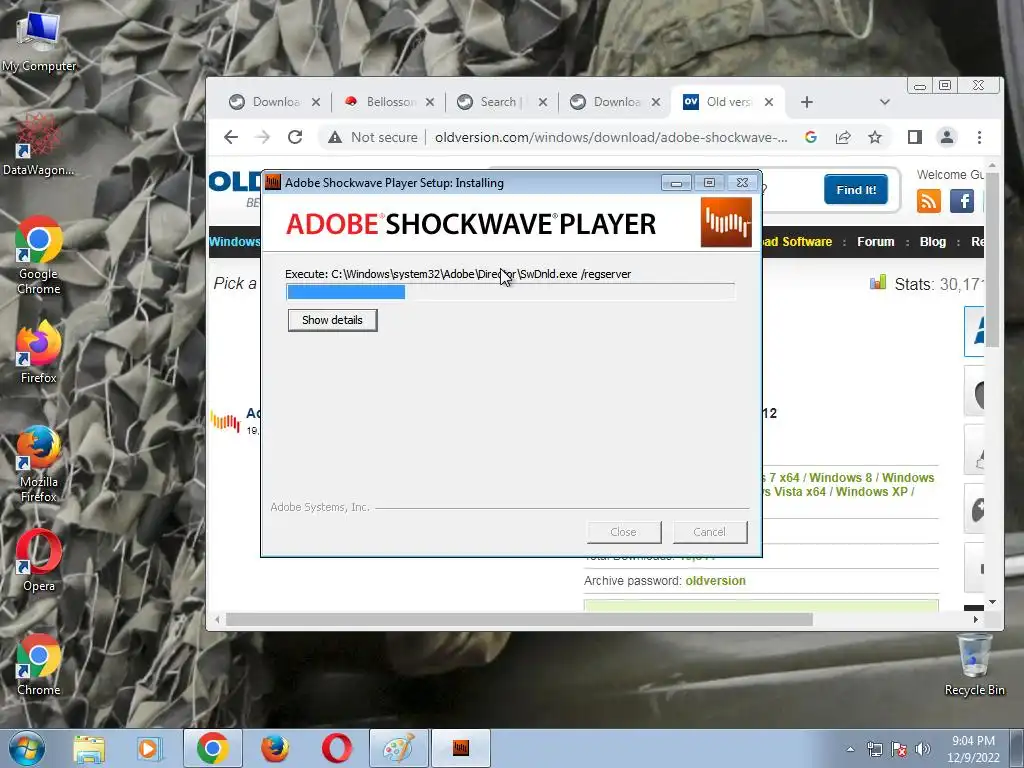This screenshot has width=1024, height=768.
Task: Switch to the Download tab next to Old version
Action: click(605, 102)
